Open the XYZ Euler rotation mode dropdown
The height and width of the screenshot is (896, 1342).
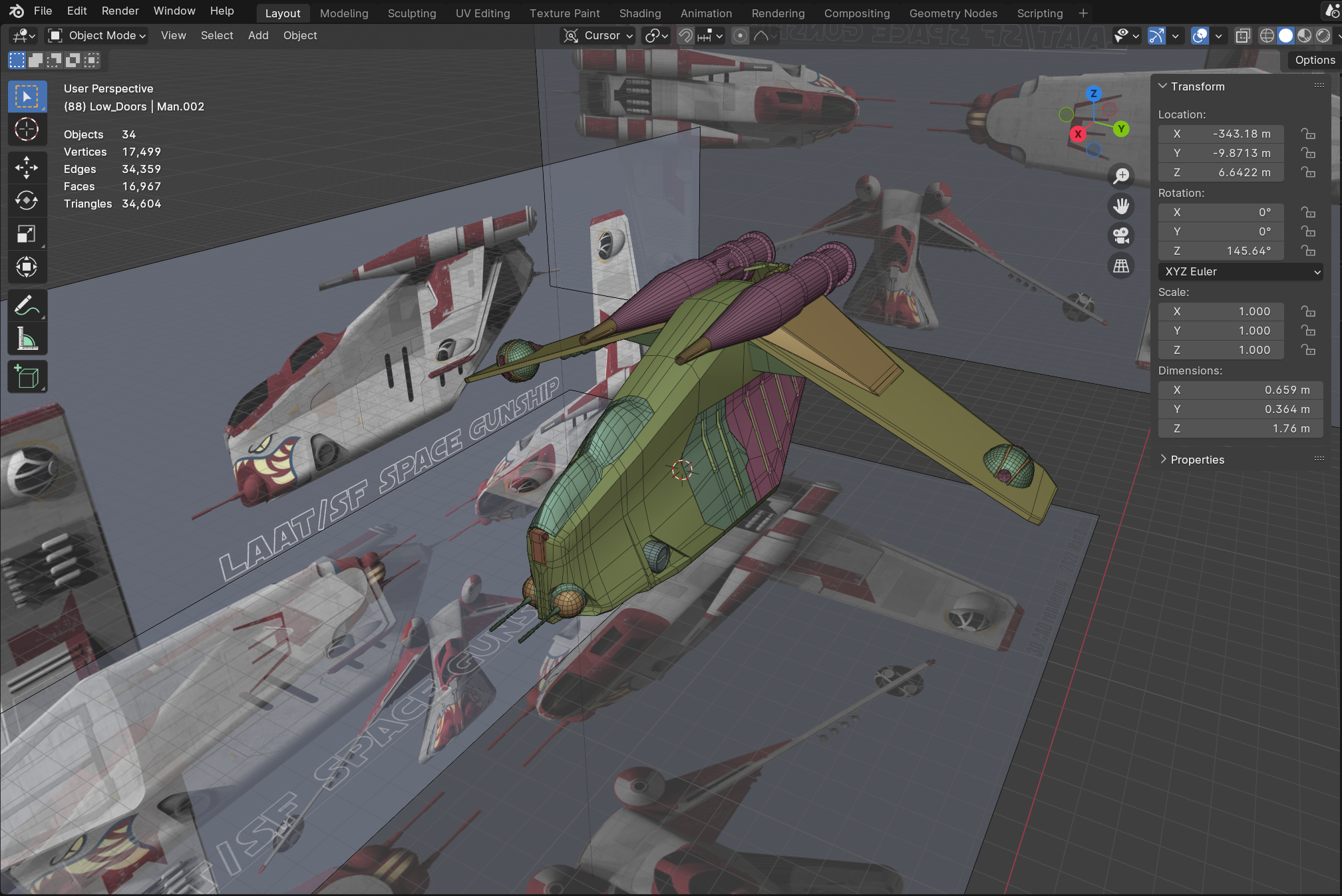click(x=1240, y=271)
